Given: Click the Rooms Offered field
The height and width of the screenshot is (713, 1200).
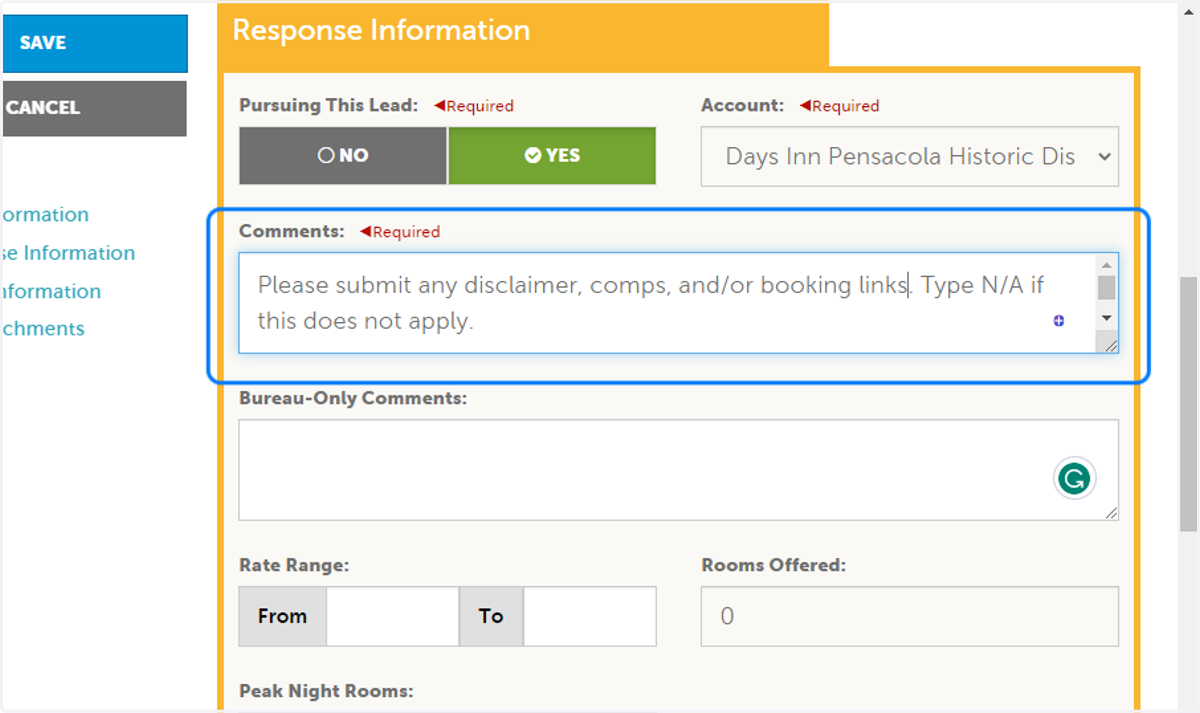Looking at the screenshot, I should click(909, 616).
